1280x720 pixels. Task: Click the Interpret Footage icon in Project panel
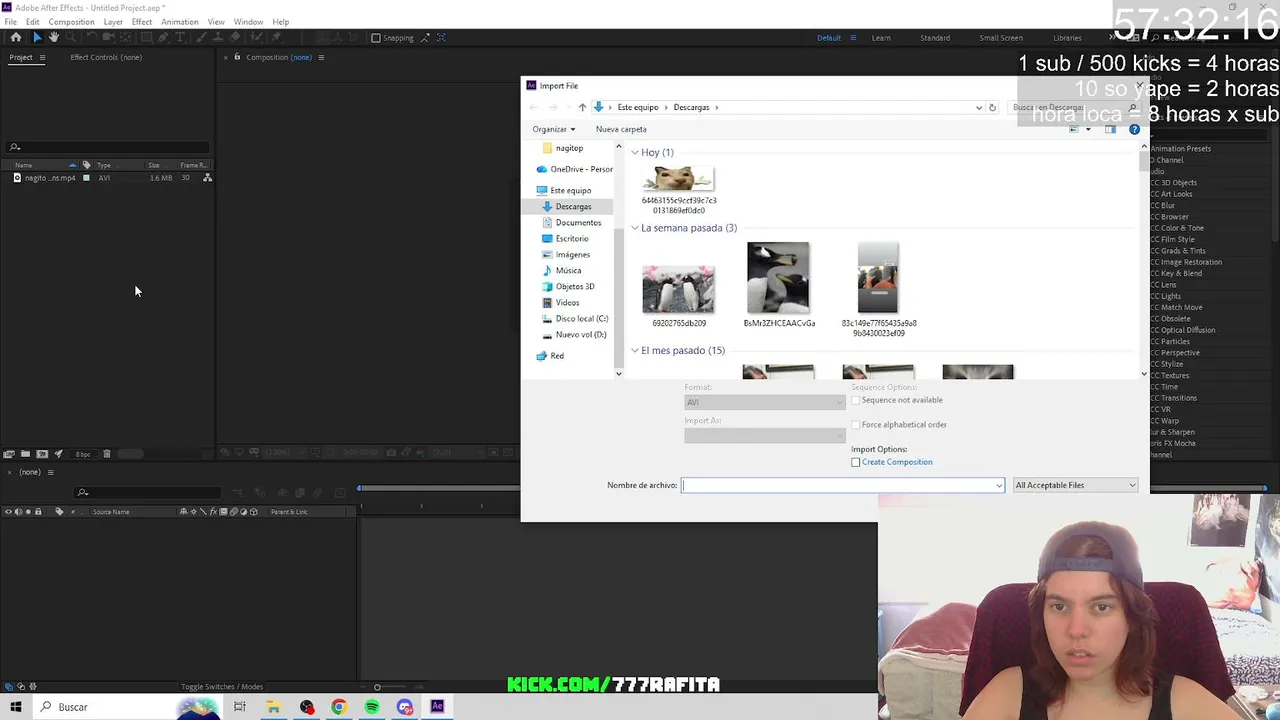[9, 454]
